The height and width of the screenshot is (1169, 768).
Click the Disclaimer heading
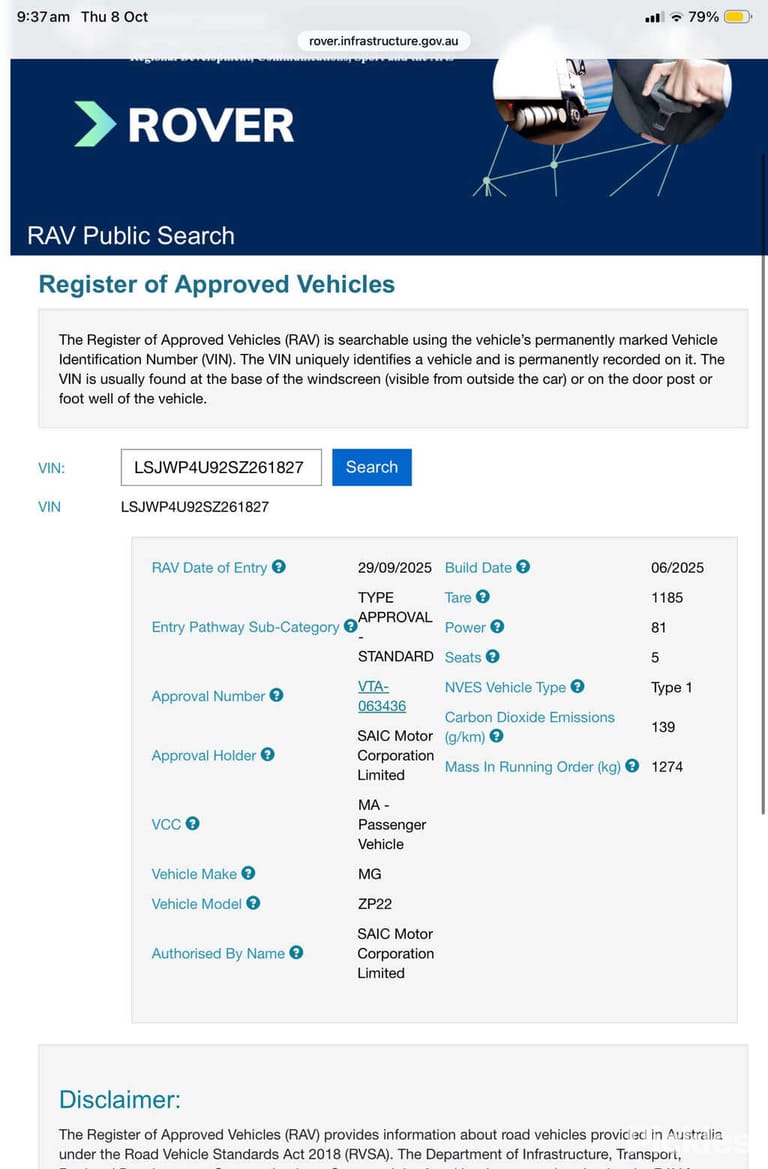pos(119,1099)
